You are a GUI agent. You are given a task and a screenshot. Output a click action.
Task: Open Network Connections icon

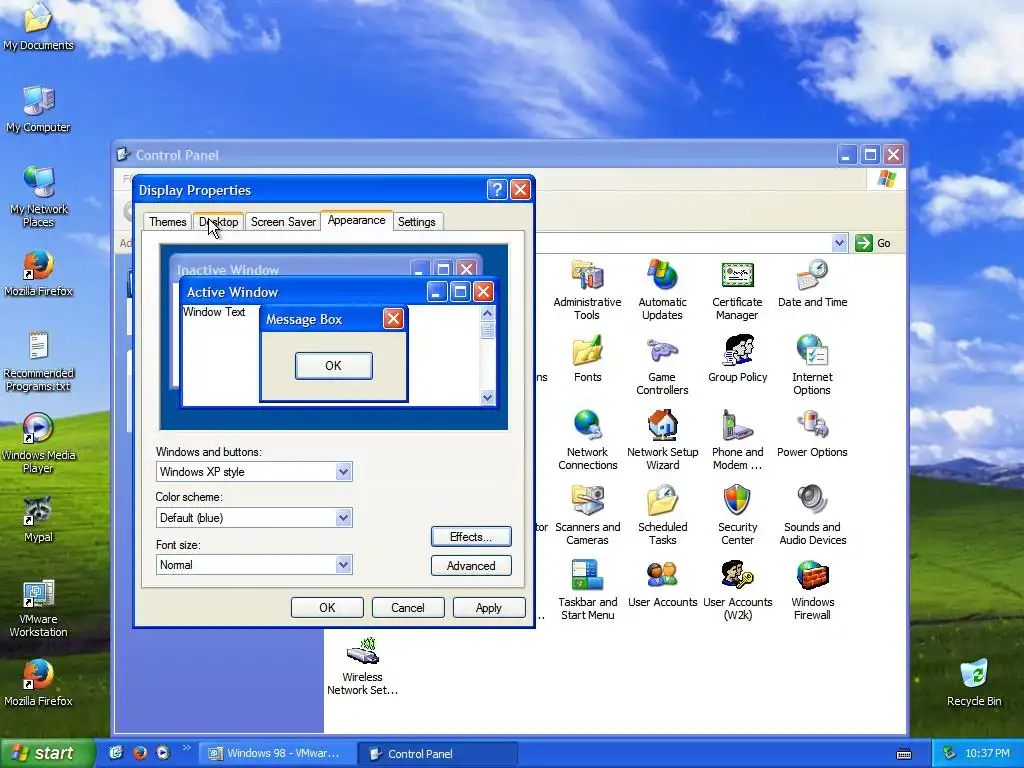click(x=587, y=440)
